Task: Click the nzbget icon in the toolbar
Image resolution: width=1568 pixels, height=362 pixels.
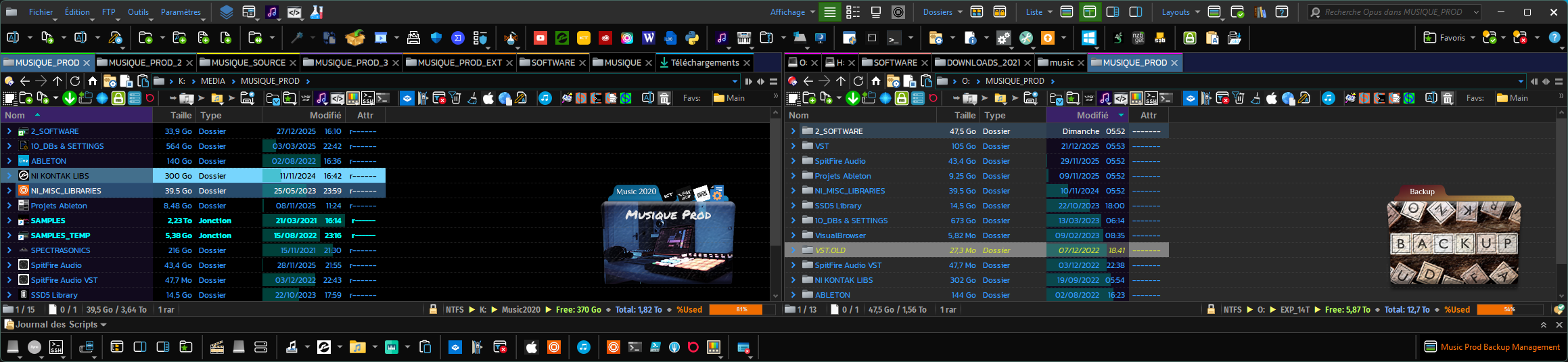Action: pos(1138,38)
